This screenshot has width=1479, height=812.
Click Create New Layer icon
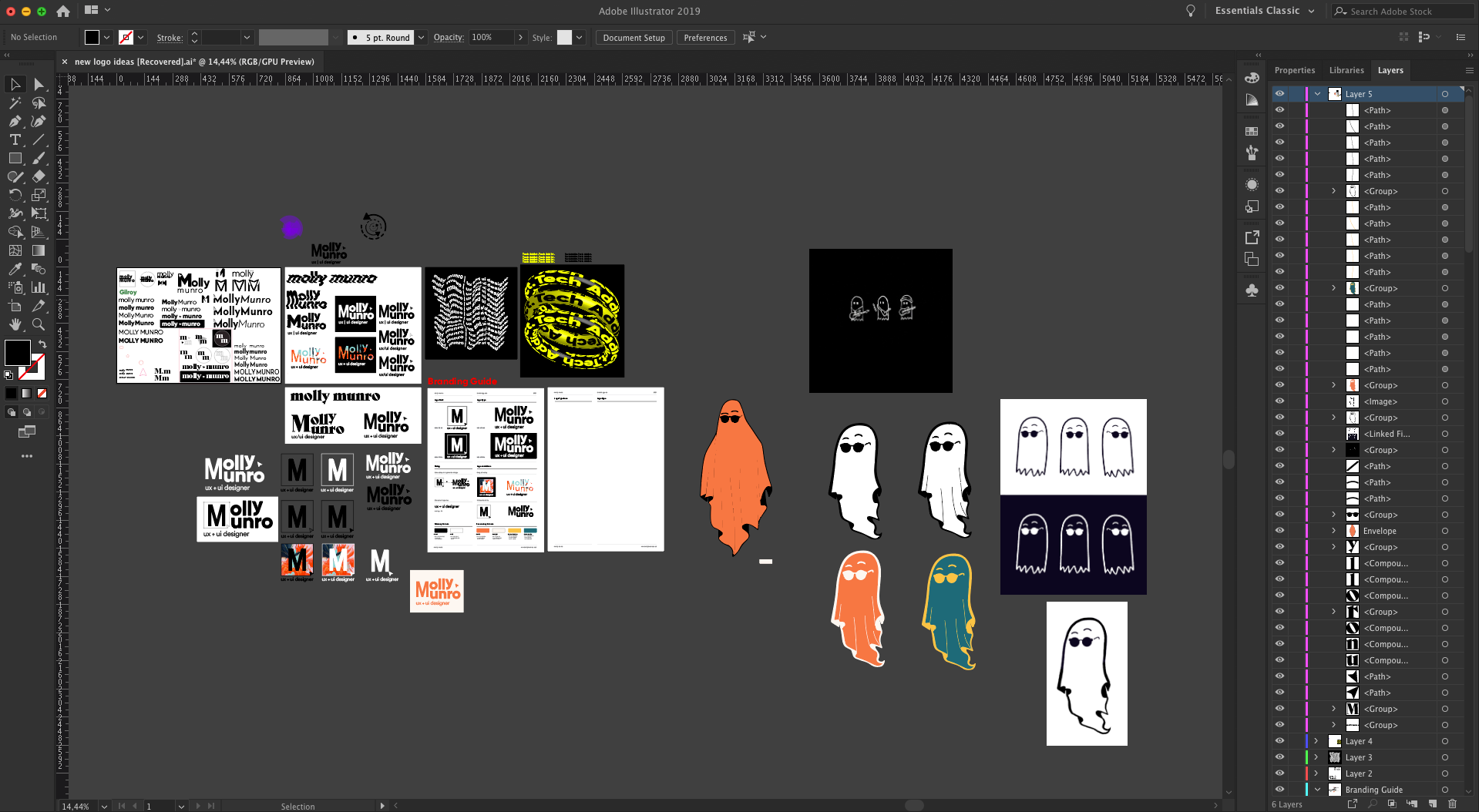coord(1433,804)
